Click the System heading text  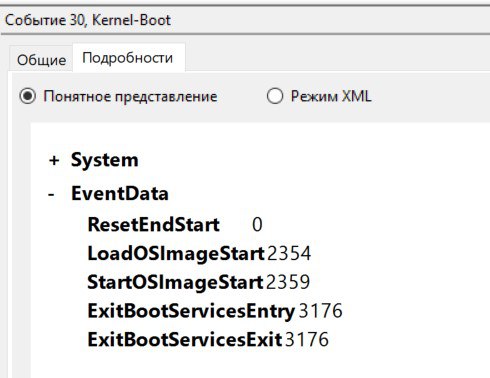(105, 160)
